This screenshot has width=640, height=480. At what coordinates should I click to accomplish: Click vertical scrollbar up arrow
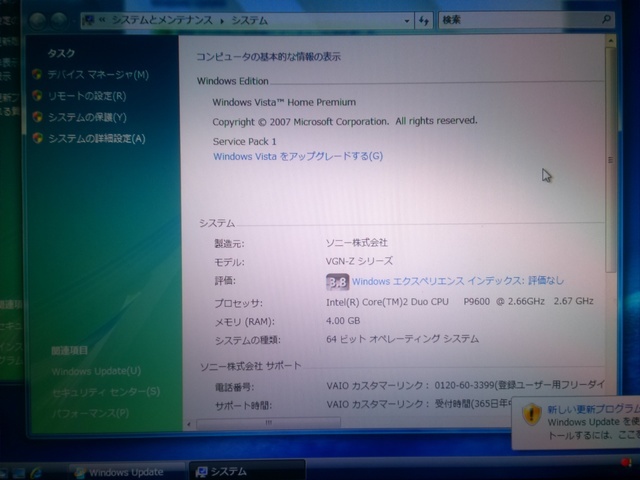pyautogui.click(x=611, y=40)
